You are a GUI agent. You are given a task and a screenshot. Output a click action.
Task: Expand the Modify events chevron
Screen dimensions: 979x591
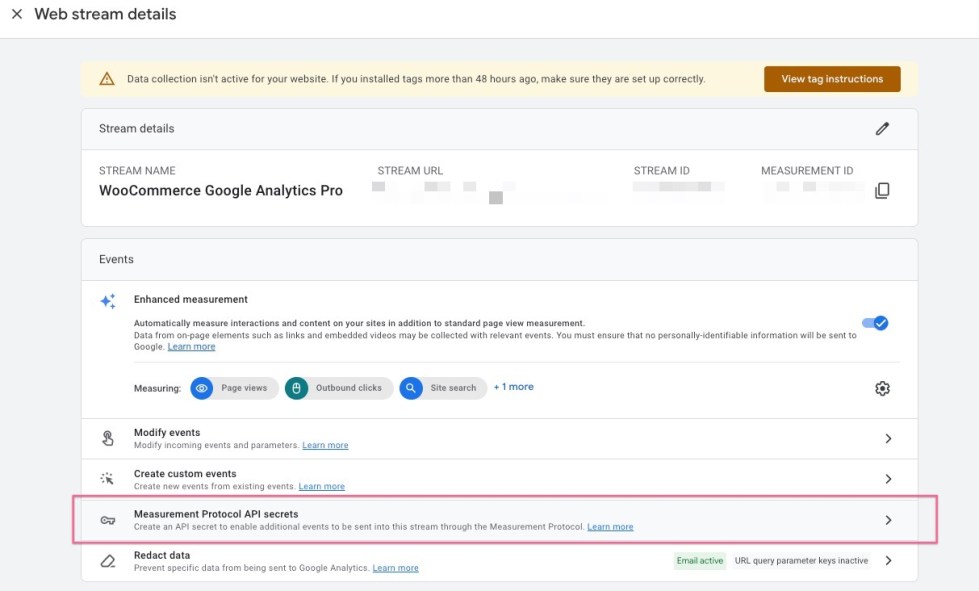[888, 438]
